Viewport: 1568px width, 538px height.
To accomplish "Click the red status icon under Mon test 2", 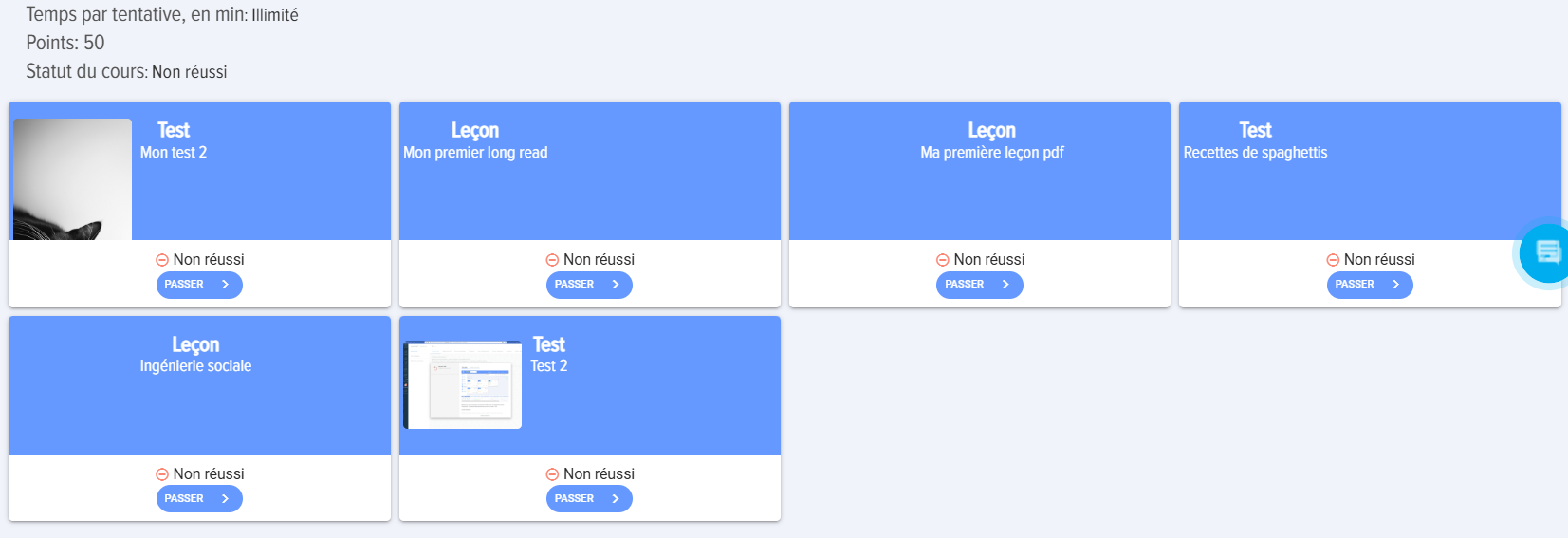I will tap(162, 260).
